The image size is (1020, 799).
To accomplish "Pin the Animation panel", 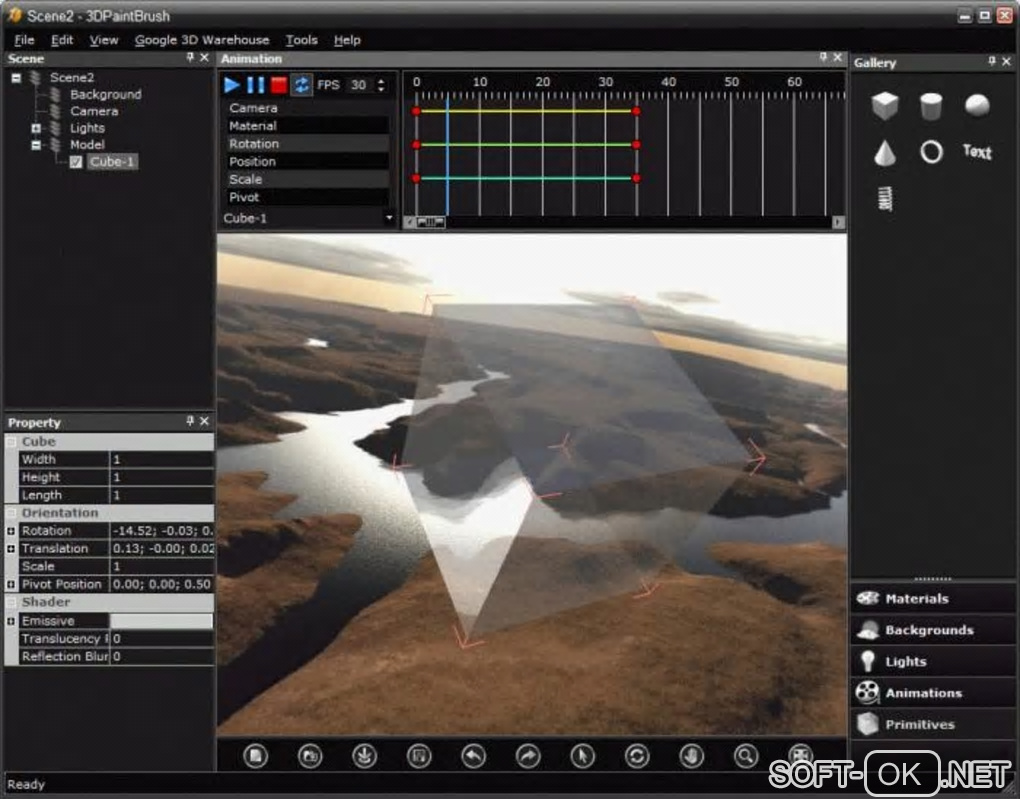I will 824,57.
